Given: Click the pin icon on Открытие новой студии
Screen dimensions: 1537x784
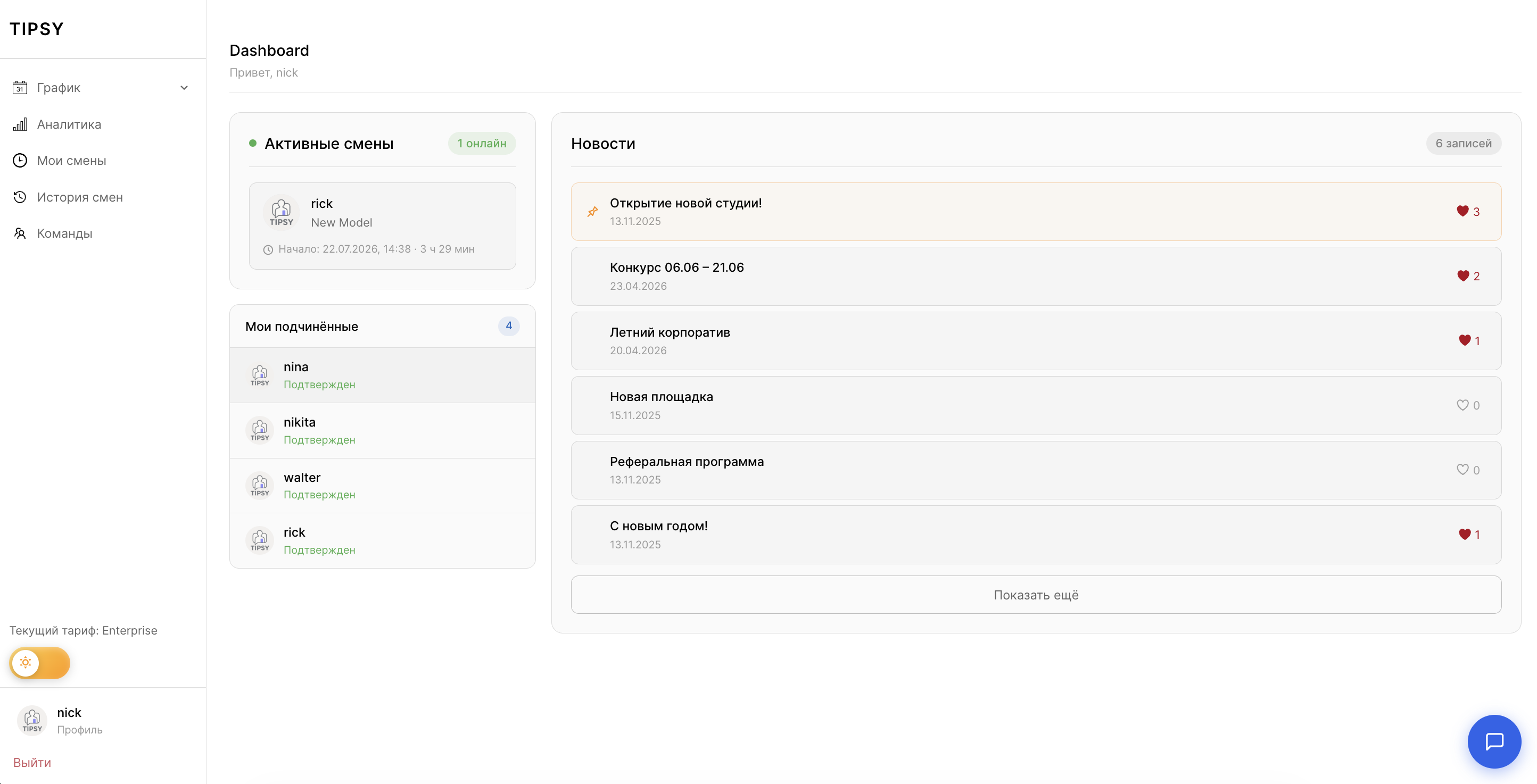Looking at the screenshot, I should [592, 212].
